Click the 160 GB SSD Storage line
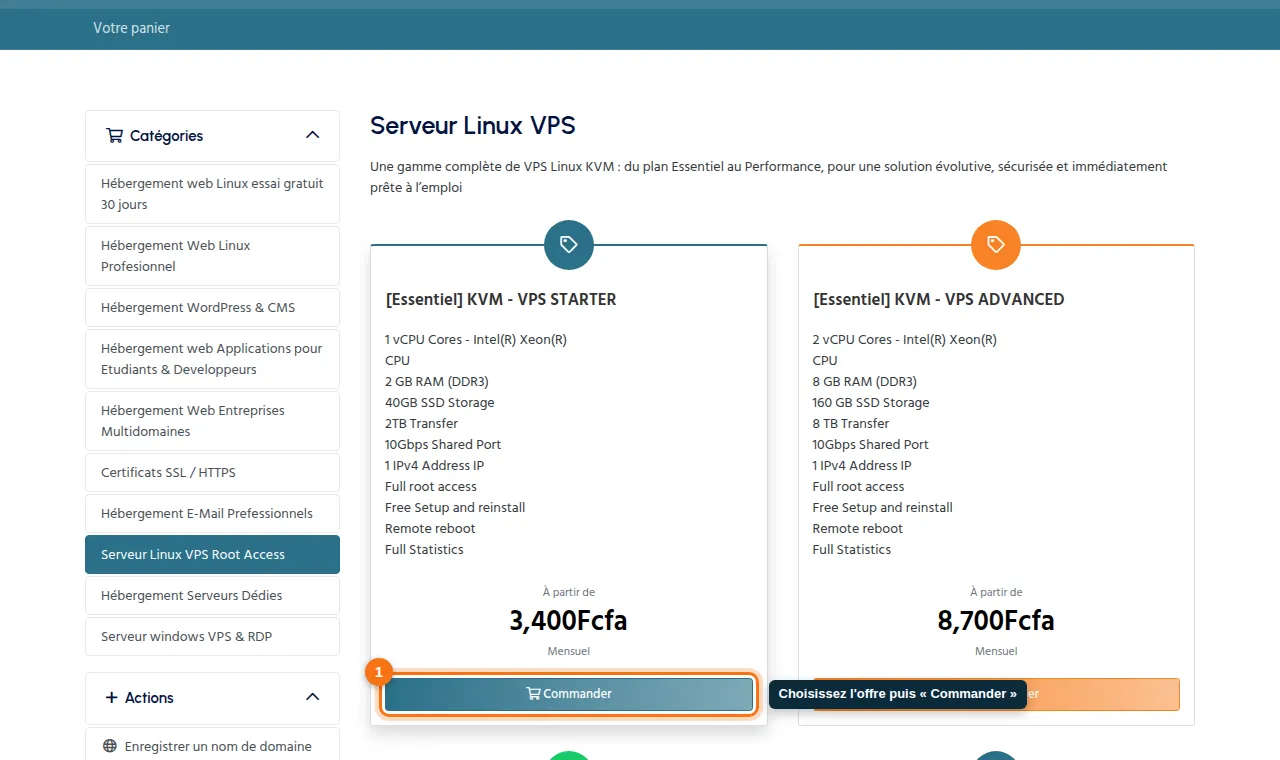Image resolution: width=1280 pixels, height=760 pixels. pos(871,402)
